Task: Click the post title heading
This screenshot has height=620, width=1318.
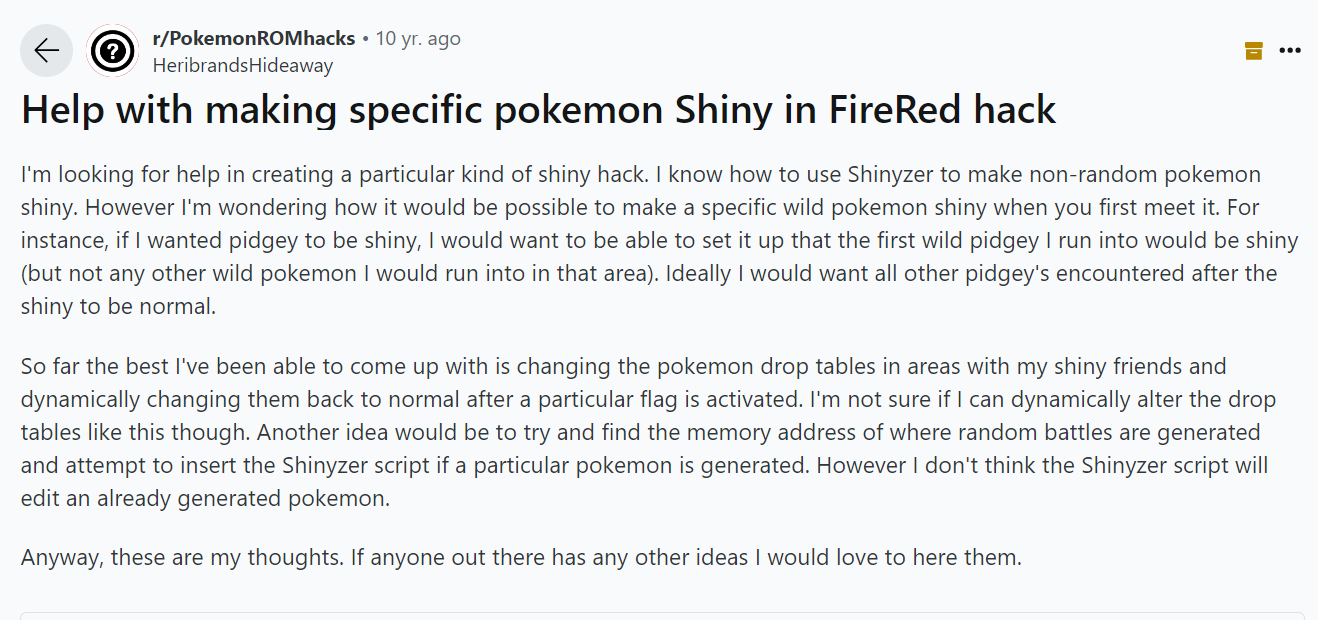Action: click(x=538, y=109)
